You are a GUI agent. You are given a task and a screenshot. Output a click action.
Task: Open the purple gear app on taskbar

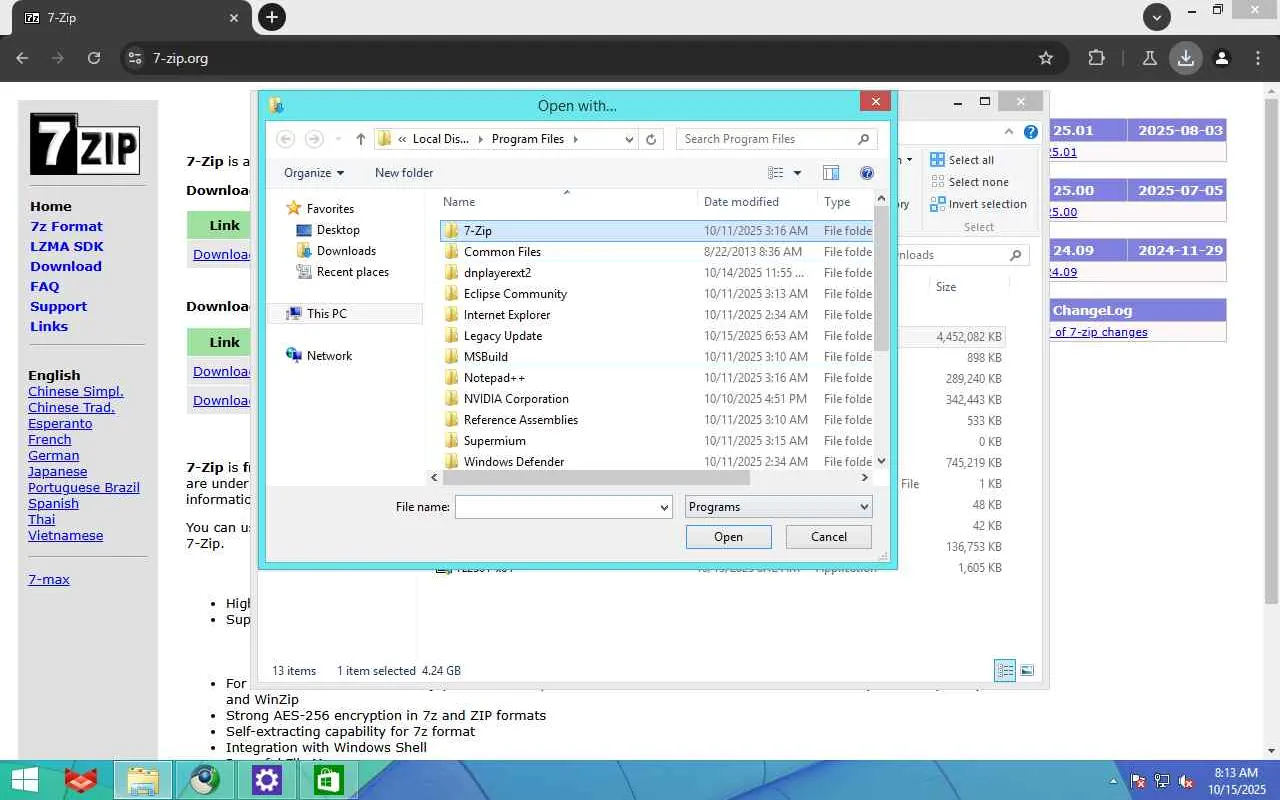click(x=267, y=780)
